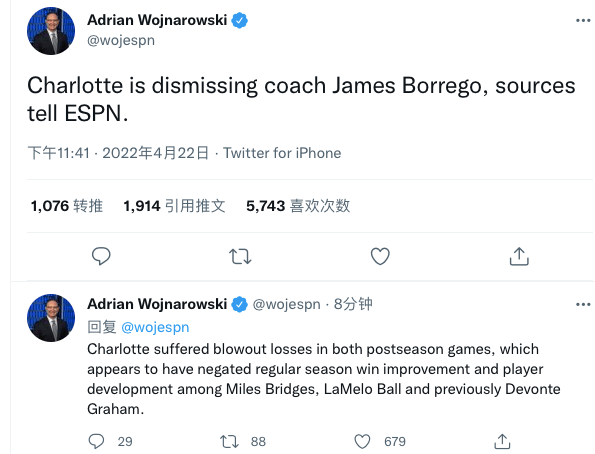
Task: Share the main tweet via upload icon
Action: [x=519, y=256]
